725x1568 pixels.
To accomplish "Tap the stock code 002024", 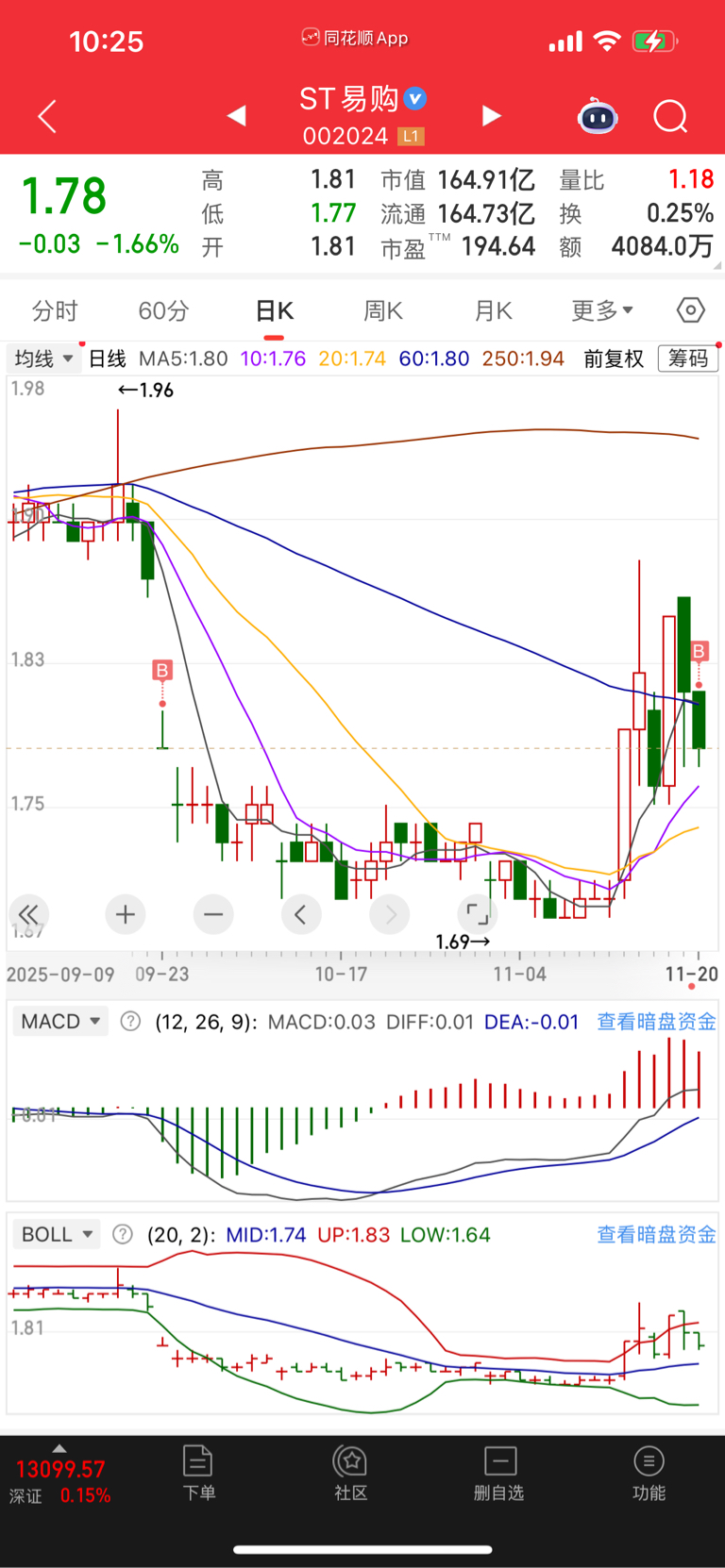I will click(x=346, y=137).
